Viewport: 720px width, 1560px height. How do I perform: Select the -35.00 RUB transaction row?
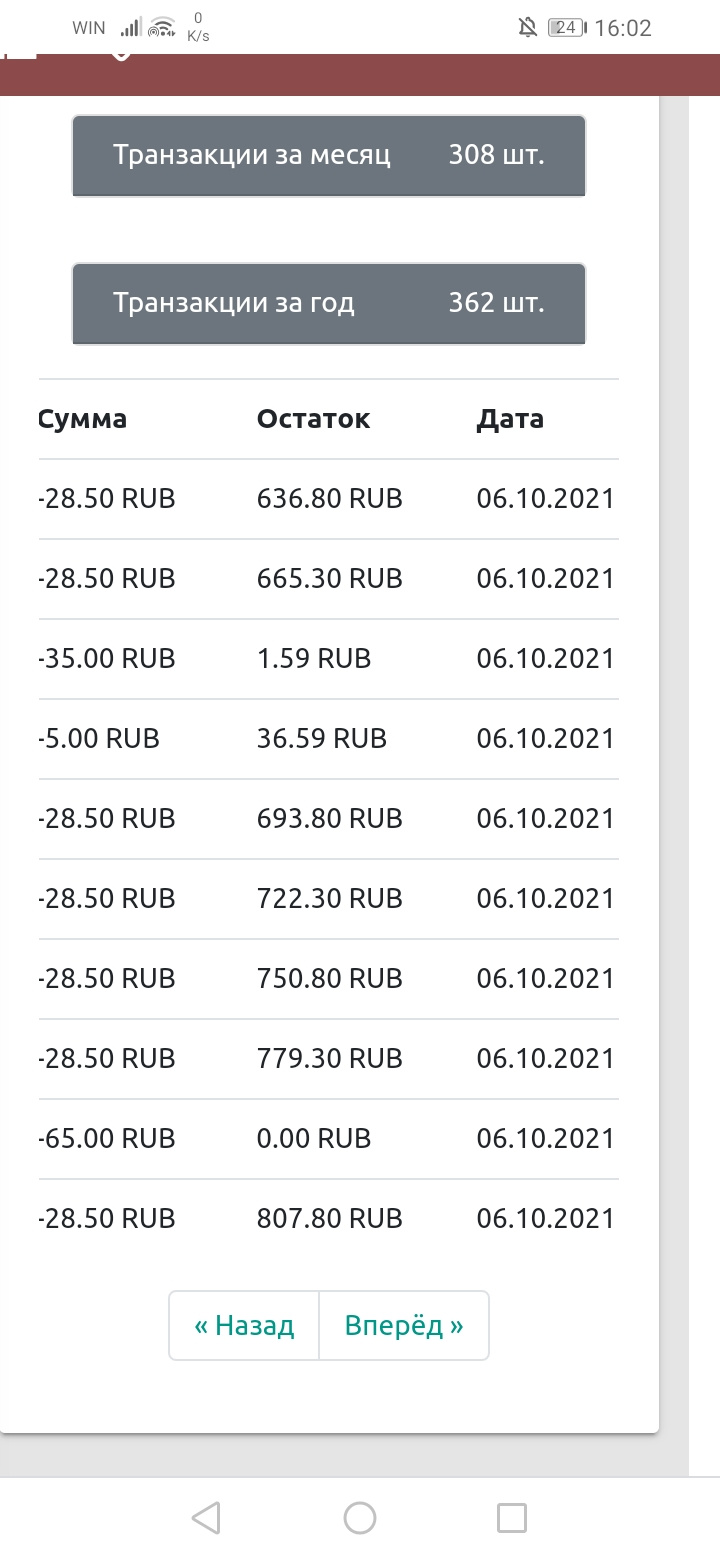pyautogui.click(x=329, y=659)
